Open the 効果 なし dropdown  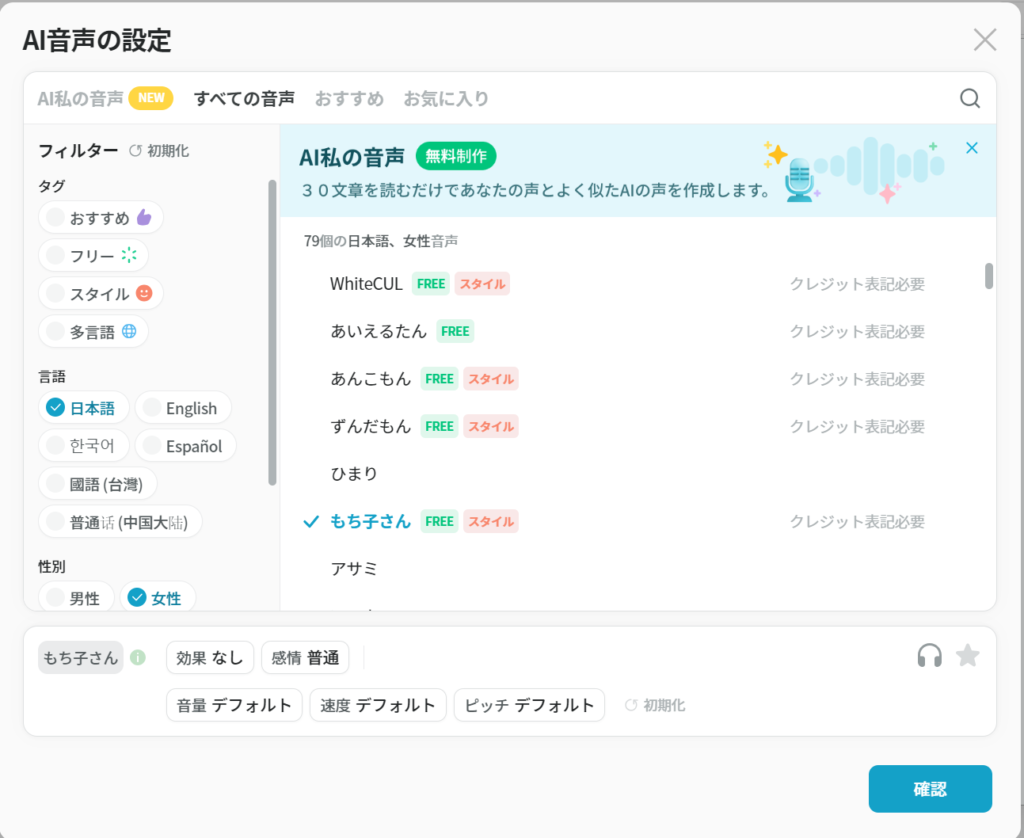(210, 658)
